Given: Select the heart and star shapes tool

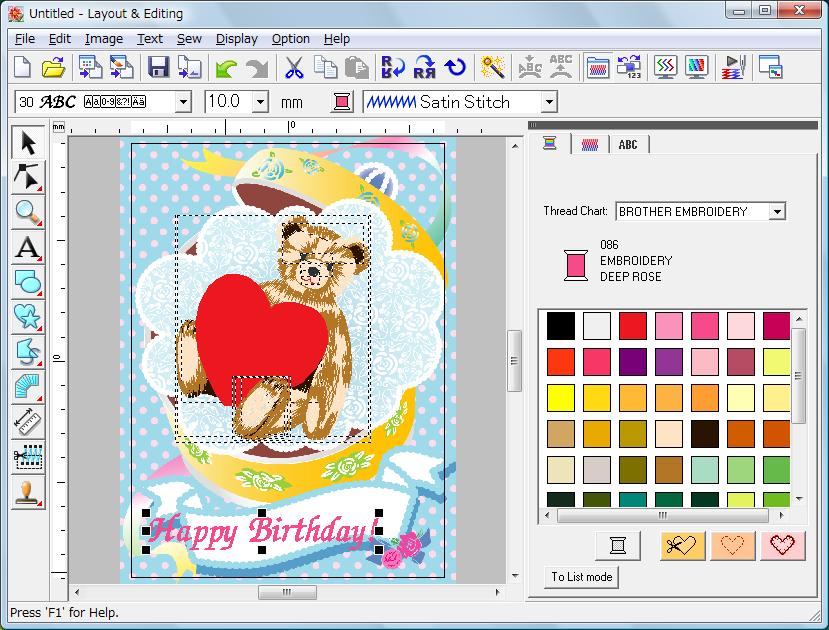Looking at the screenshot, I should click(x=28, y=317).
